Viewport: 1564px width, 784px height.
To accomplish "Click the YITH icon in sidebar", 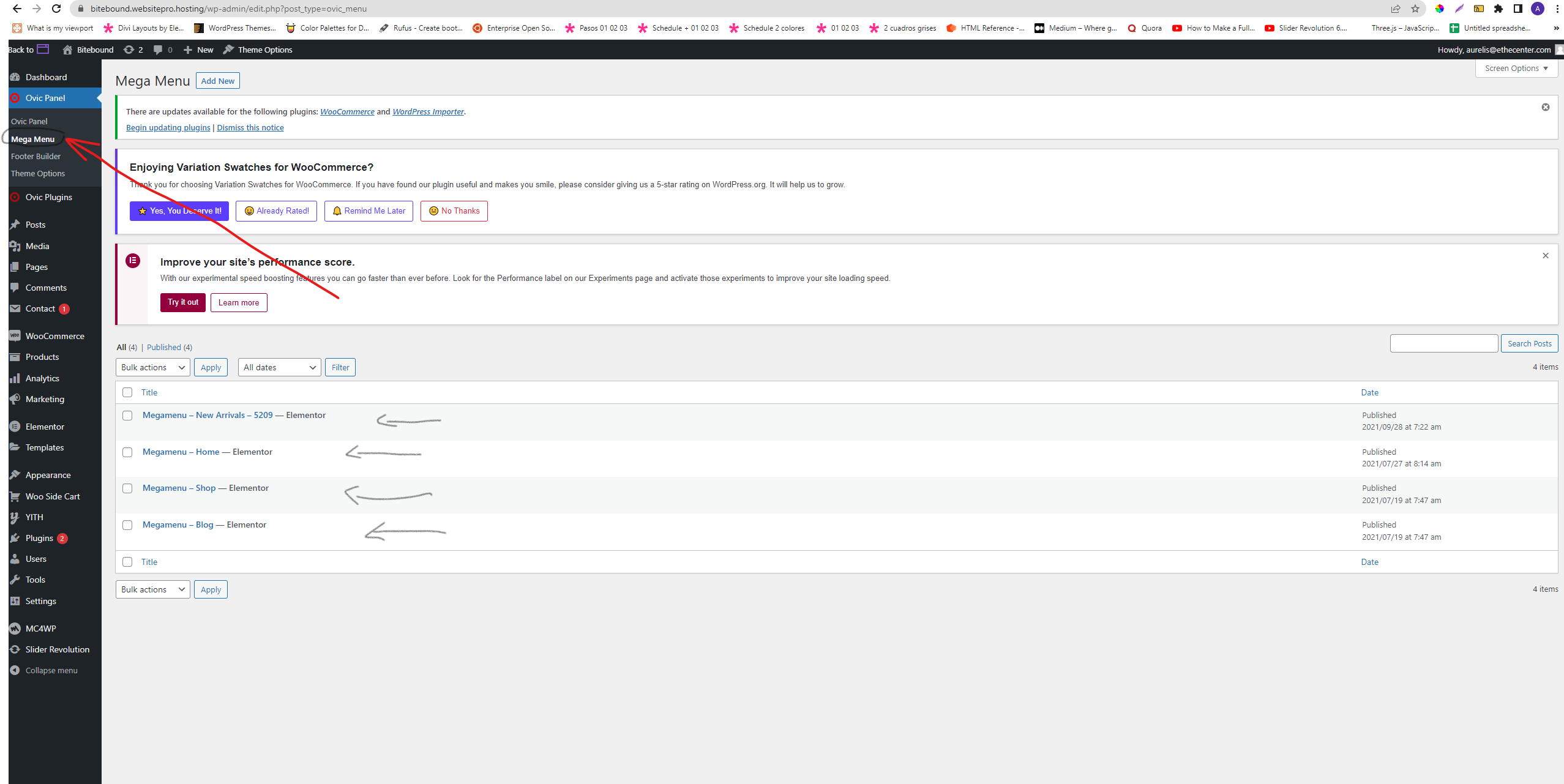I will pos(15,517).
